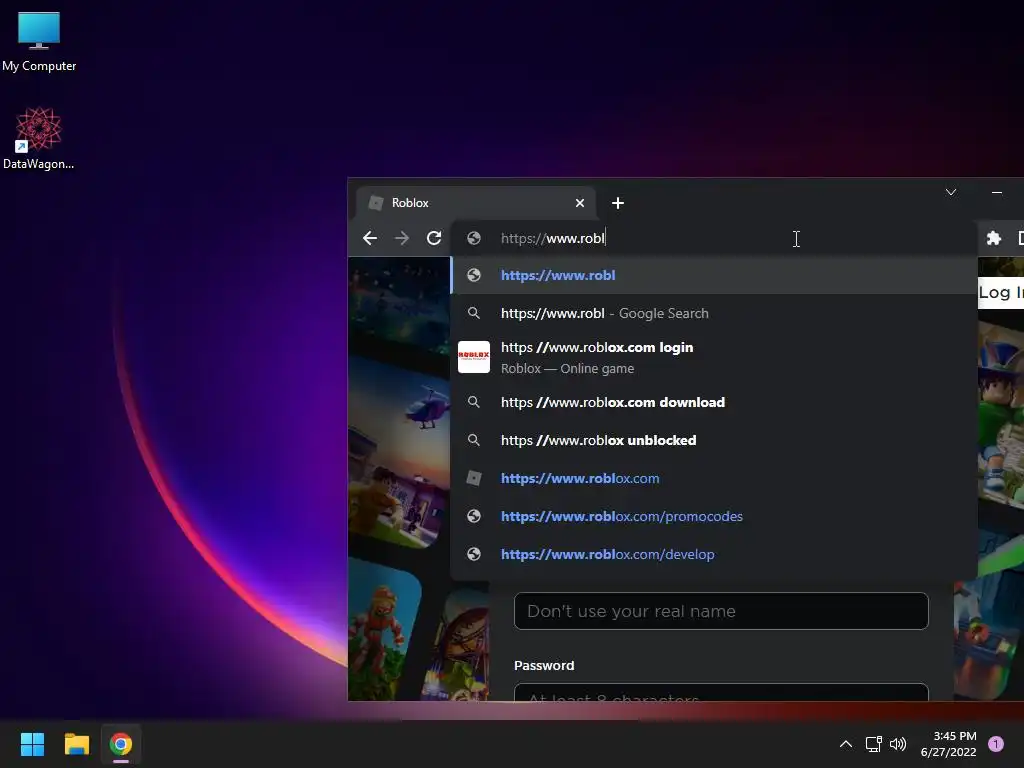Click the Roblox favicon beside roblox.com suggestion
This screenshot has height=768, width=1024.
[474, 478]
